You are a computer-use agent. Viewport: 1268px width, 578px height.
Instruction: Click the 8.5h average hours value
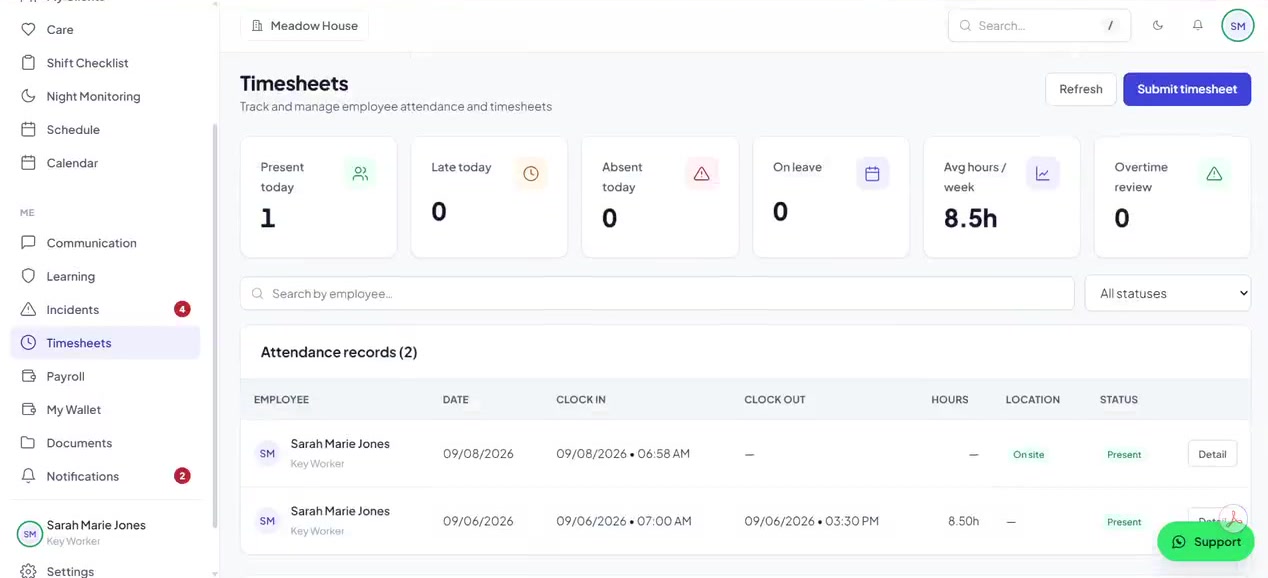(971, 218)
